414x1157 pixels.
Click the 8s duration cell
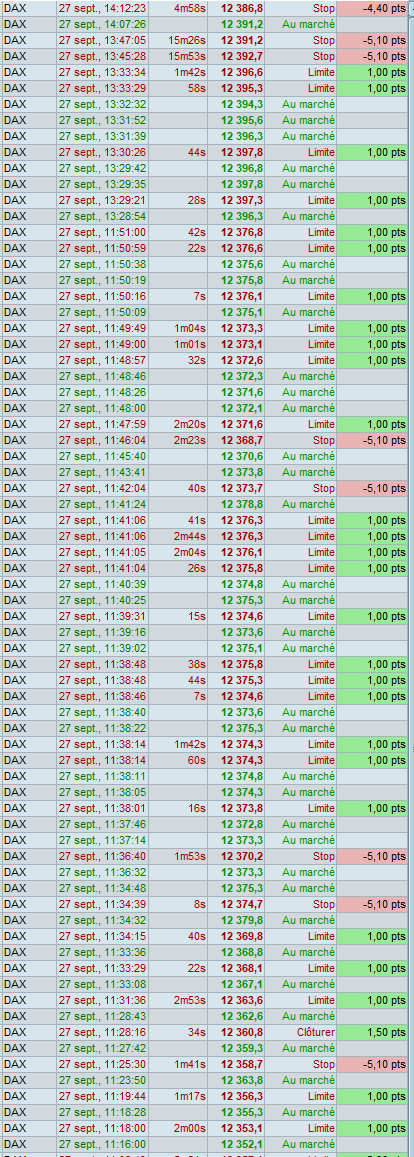tap(179, 903)
